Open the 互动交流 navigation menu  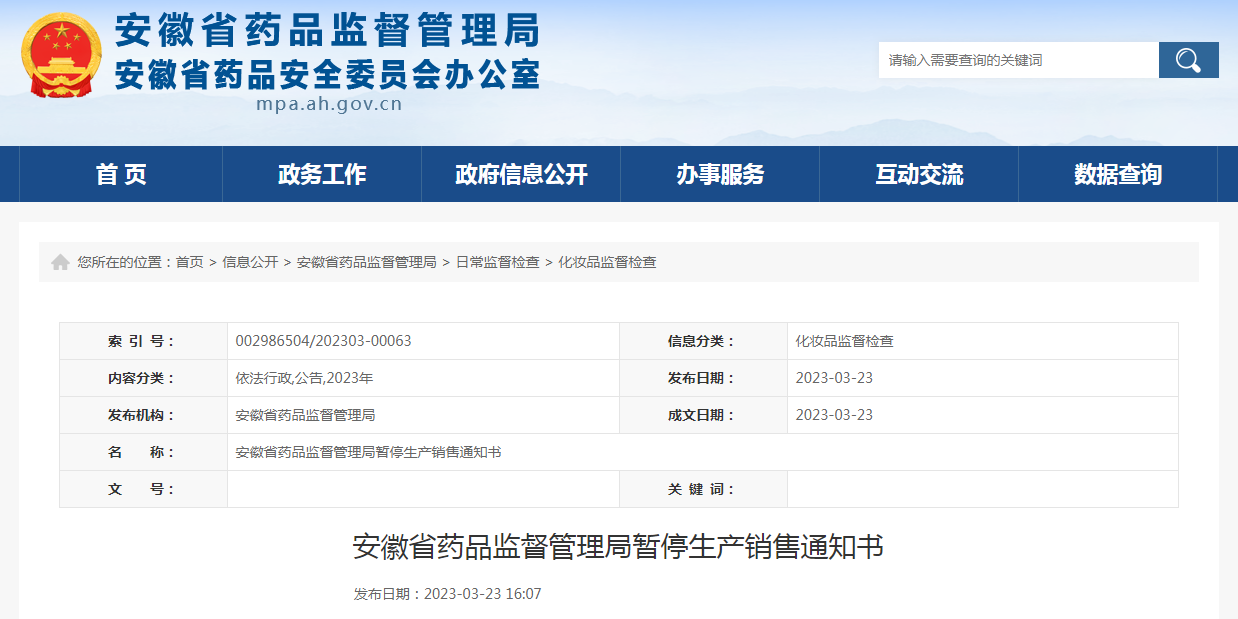[x=919, y=173]
